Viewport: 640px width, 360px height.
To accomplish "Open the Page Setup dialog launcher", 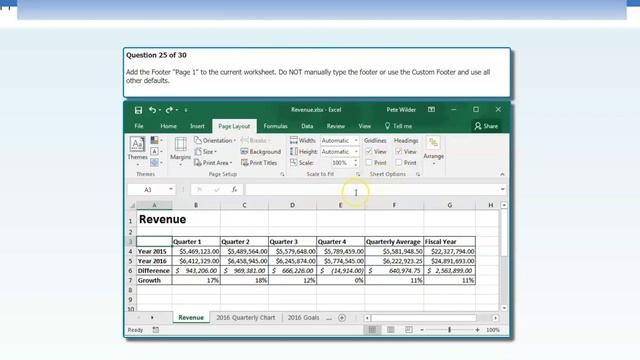I will (x=282, y=174).
